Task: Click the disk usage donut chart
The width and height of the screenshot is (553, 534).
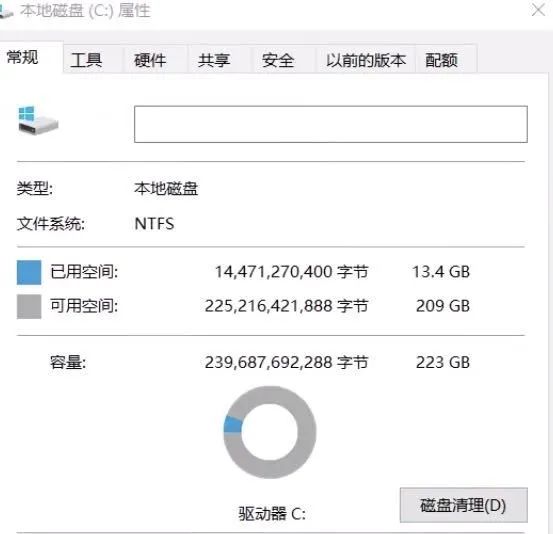Action: 270,432
